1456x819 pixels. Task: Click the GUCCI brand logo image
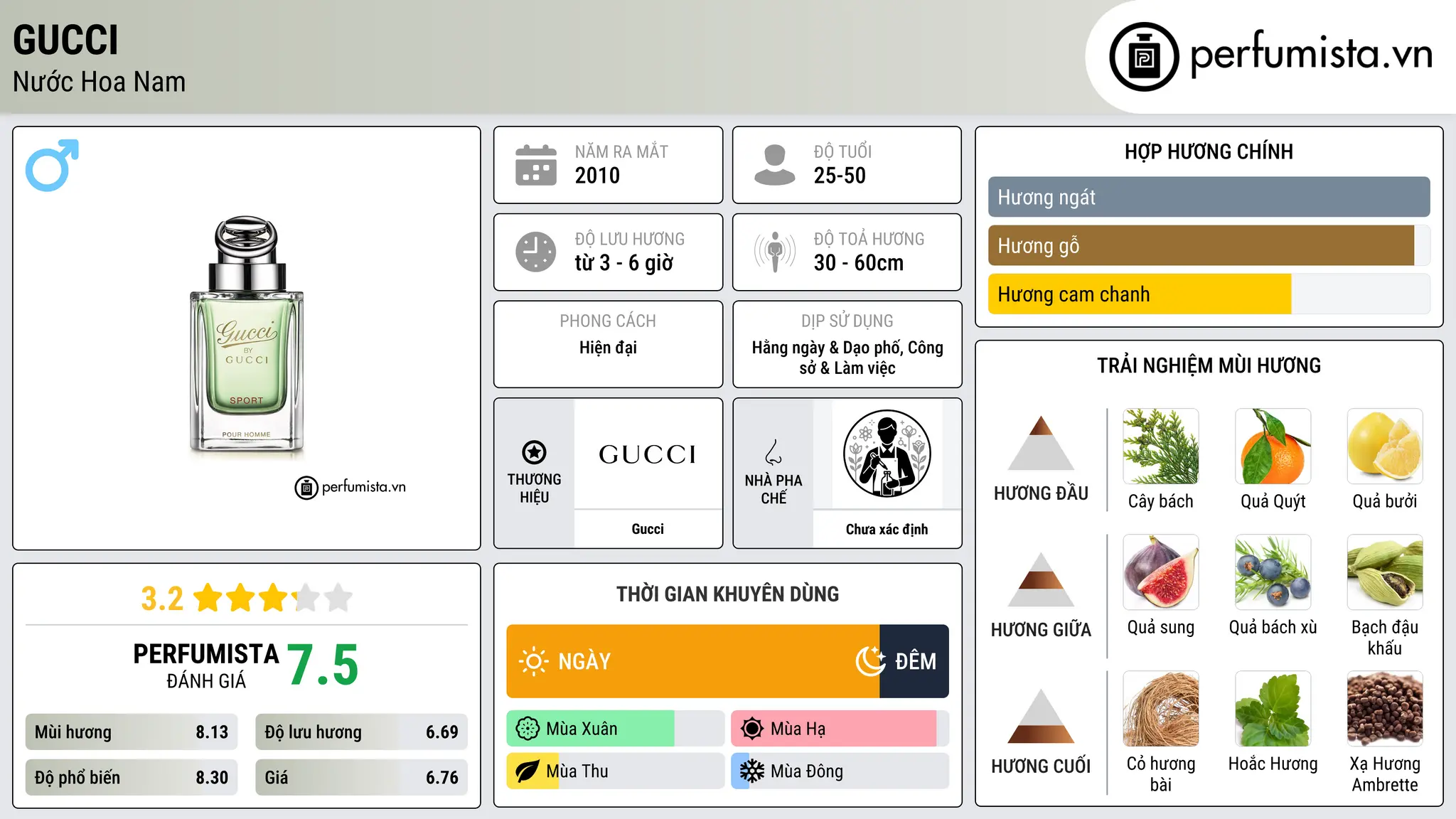click(x=648, y=454)
